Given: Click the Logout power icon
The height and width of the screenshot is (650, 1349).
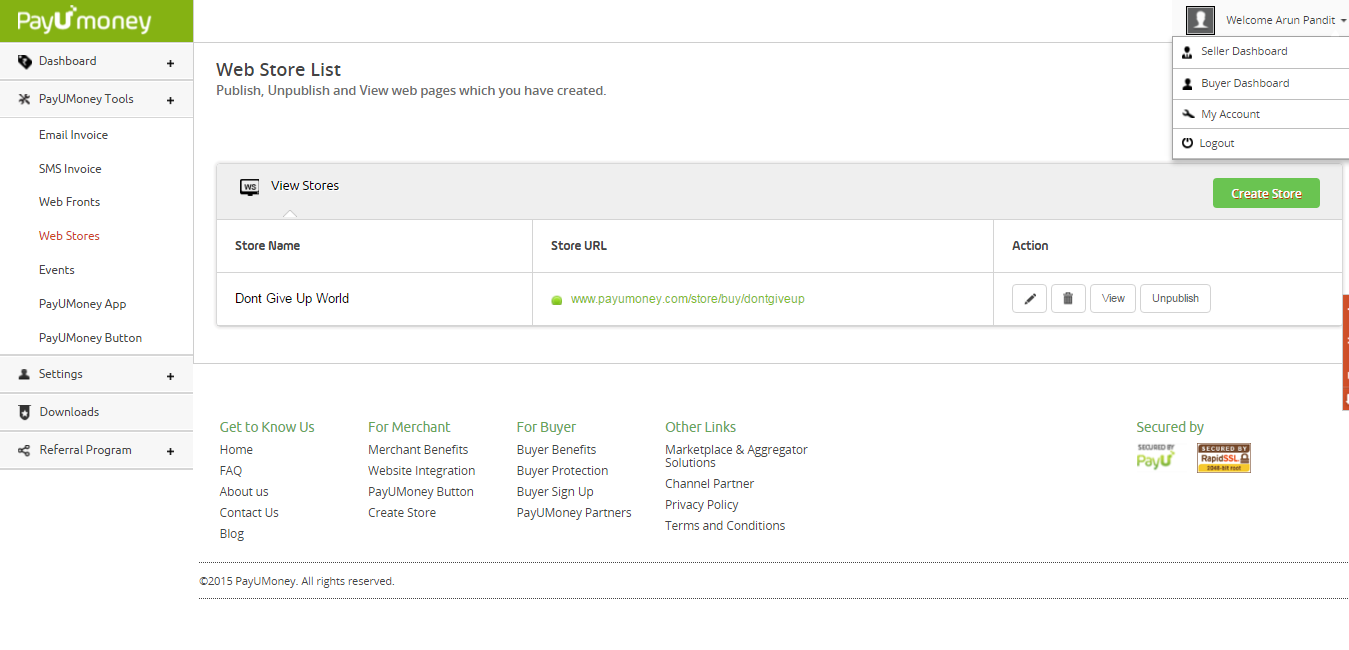Looking at the screenshot, I should tap(1187, 143).
